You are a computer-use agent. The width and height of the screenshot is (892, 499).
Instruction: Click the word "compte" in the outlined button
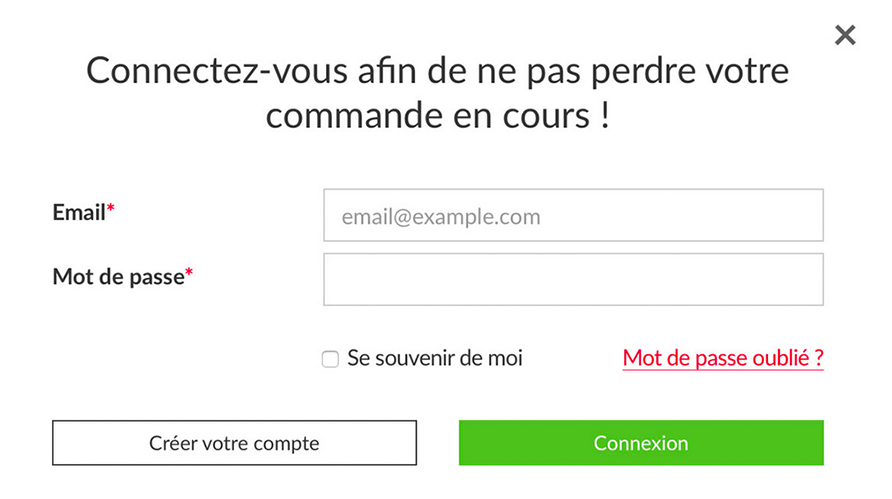point(285,443)
